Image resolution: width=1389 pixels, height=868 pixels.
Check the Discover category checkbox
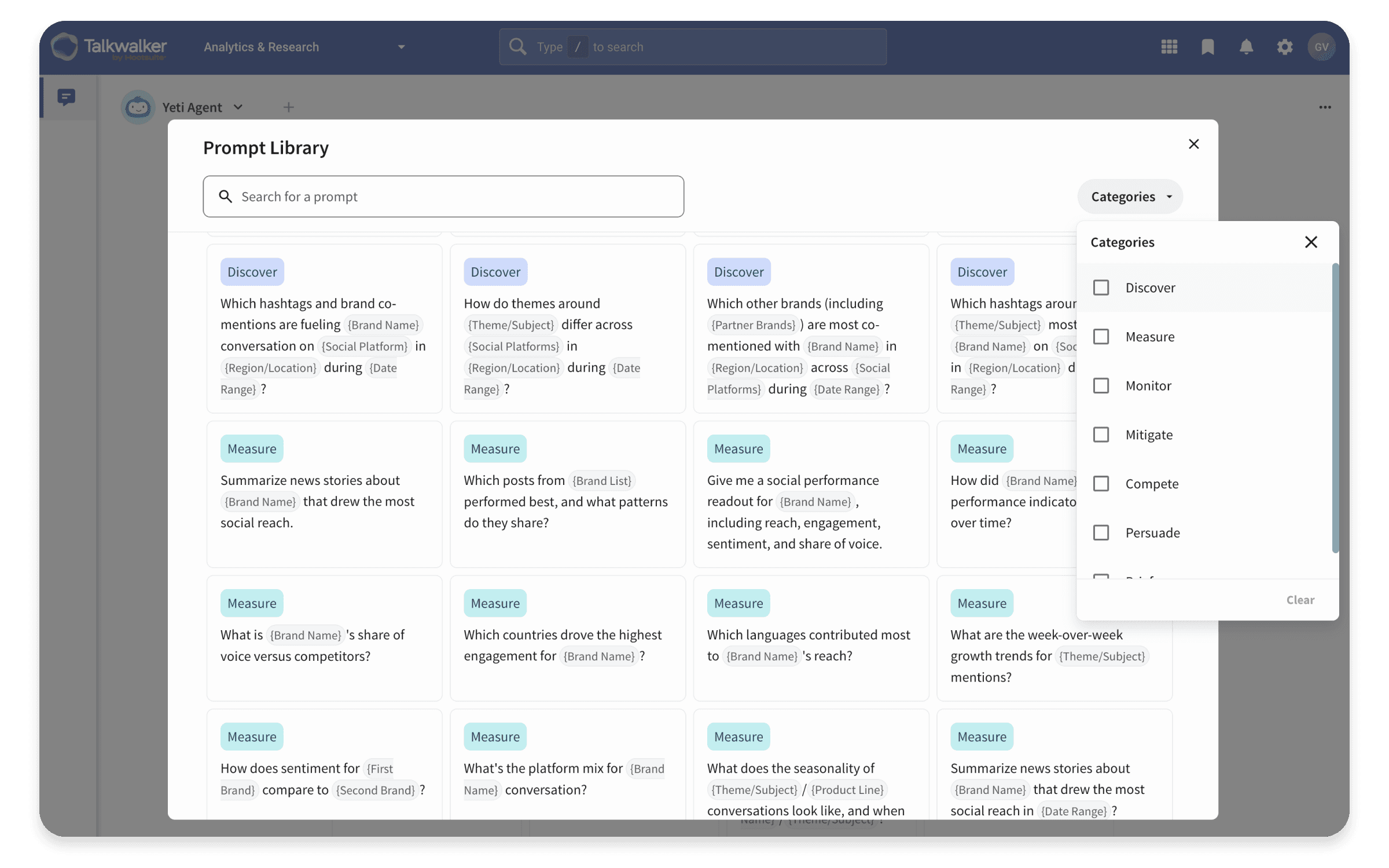[x=1101, y=288]
